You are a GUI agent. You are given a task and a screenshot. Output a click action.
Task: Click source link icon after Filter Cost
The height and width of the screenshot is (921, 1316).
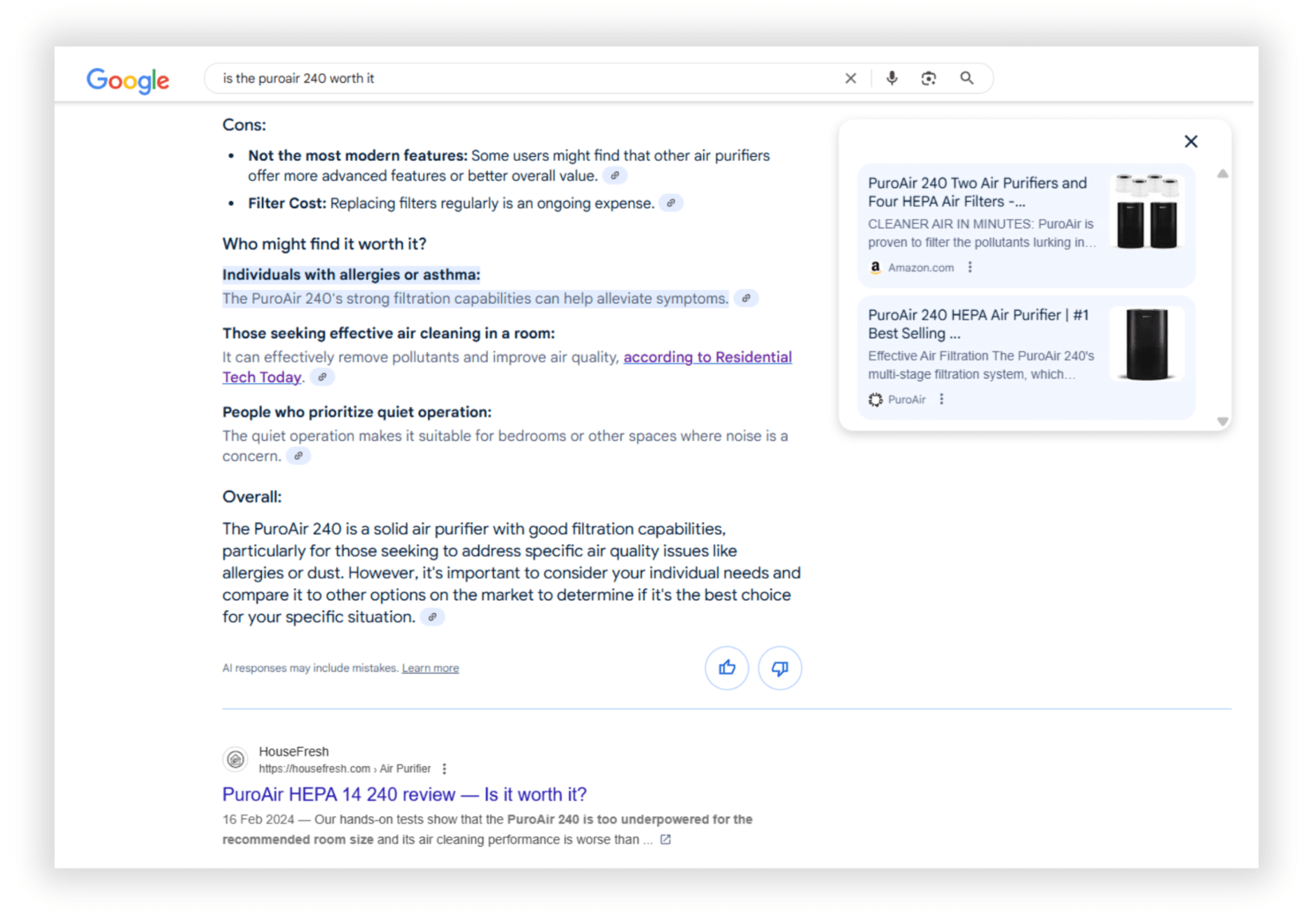click(671, 203)
